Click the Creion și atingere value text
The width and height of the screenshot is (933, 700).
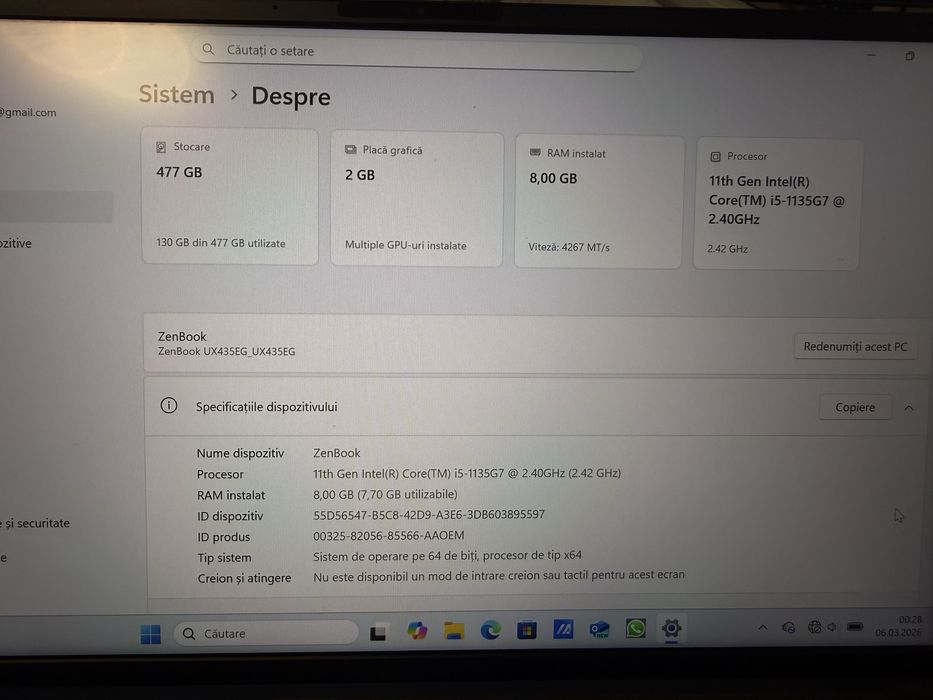click(x=499, y=576)
